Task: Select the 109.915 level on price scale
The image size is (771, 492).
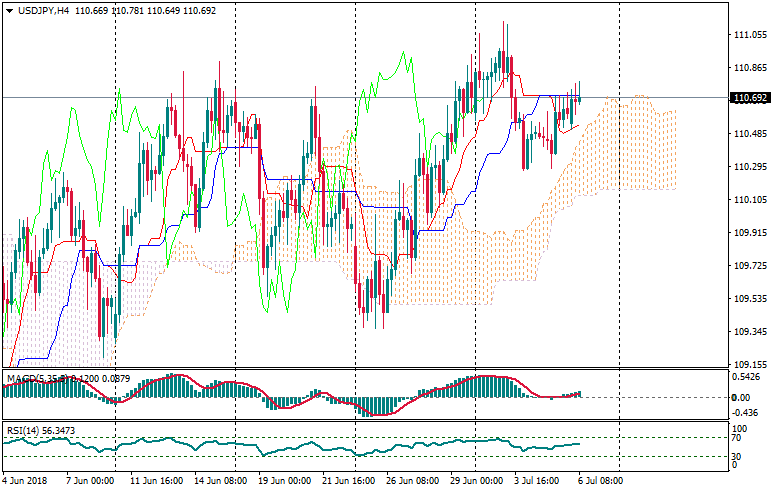Action: (x=749, y=232)
